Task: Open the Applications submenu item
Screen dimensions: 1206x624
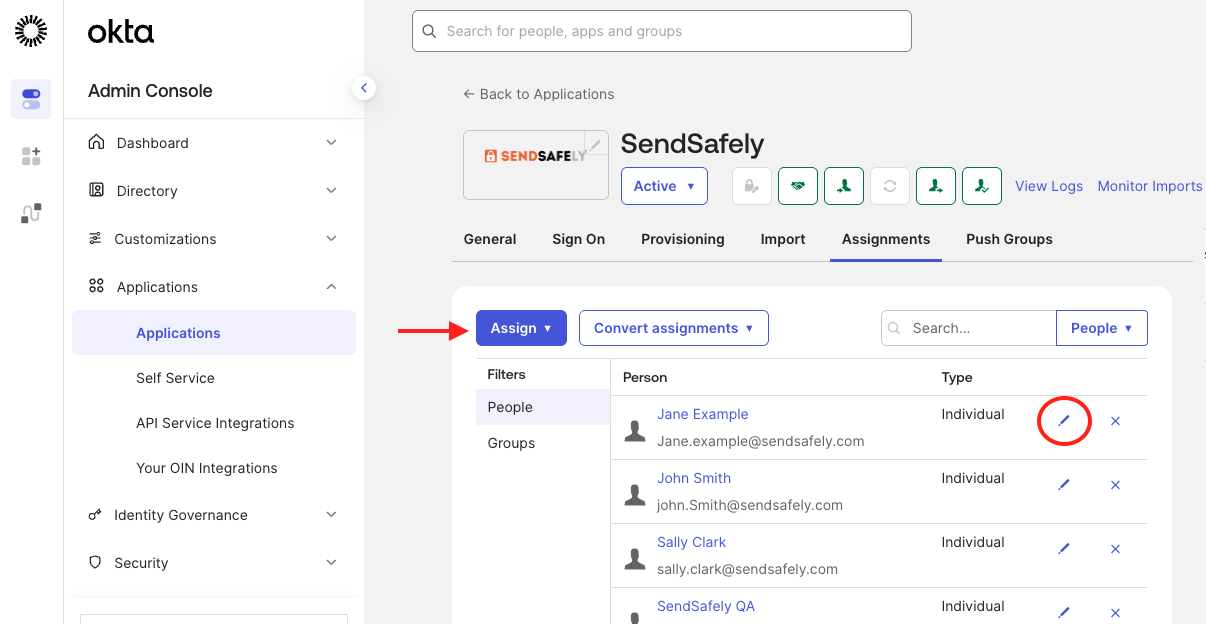Action: click(214, 333)
